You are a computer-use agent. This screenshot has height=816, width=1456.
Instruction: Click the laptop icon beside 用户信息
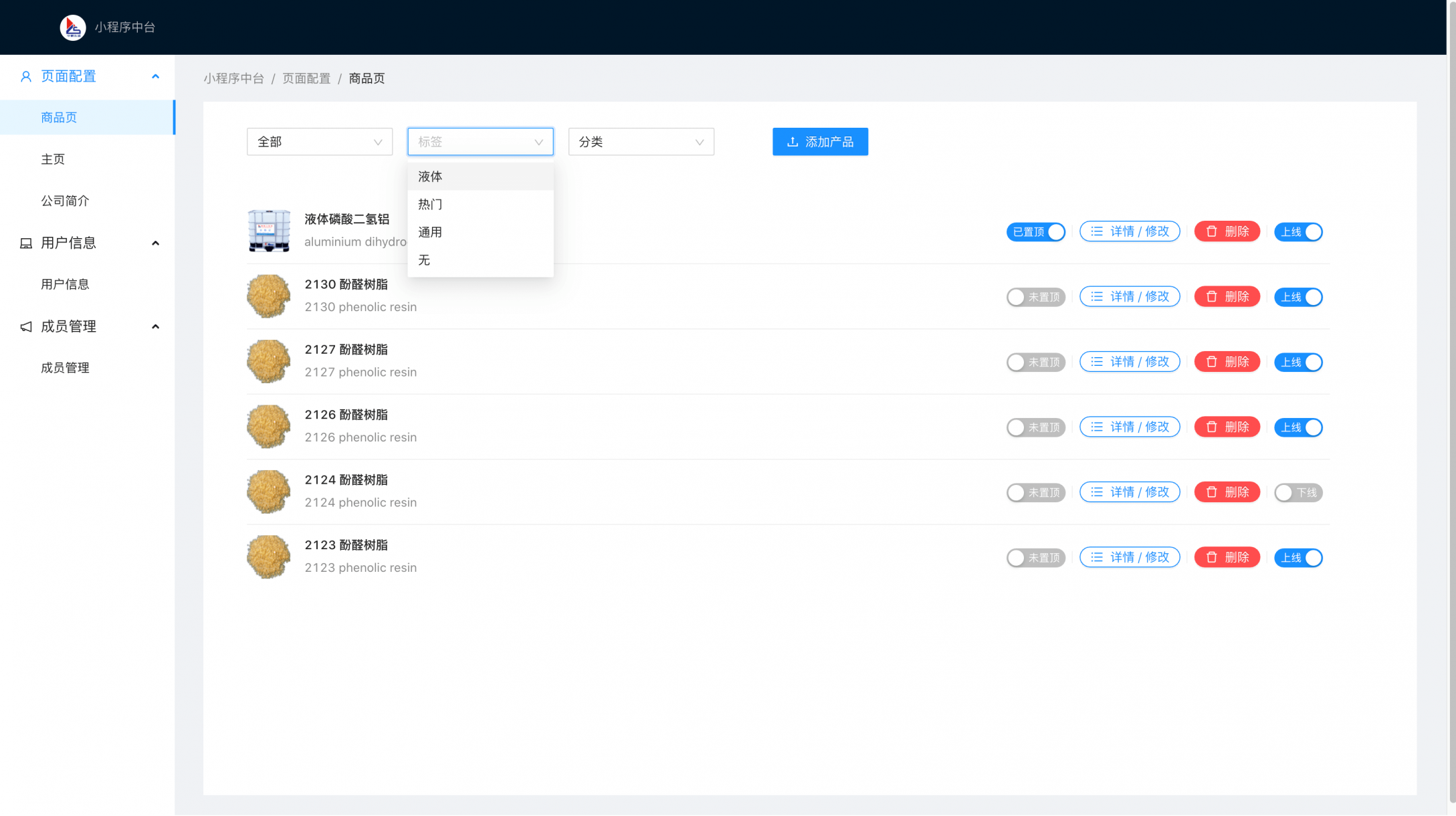click(26, 243)
